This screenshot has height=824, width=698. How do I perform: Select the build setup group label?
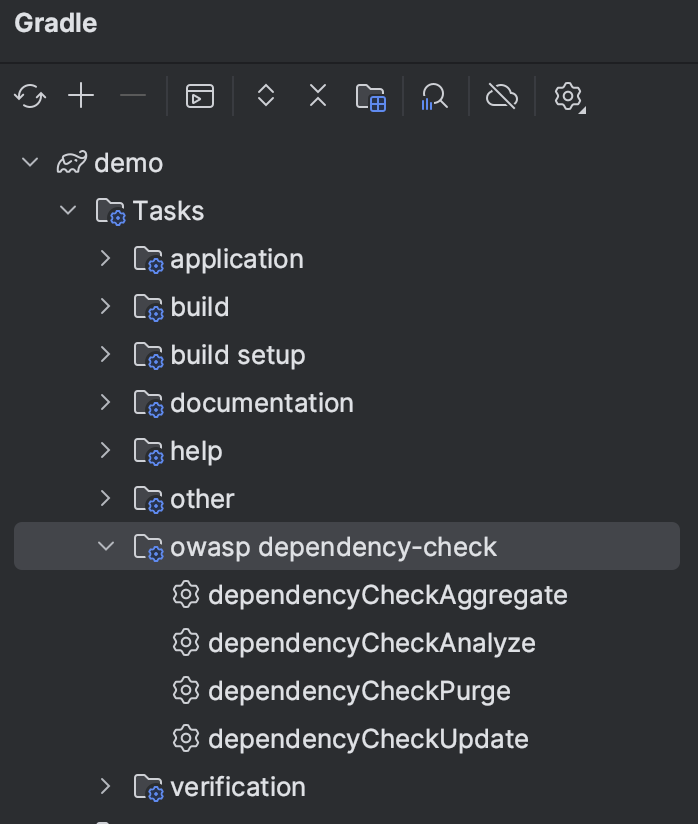pos(238,355)
